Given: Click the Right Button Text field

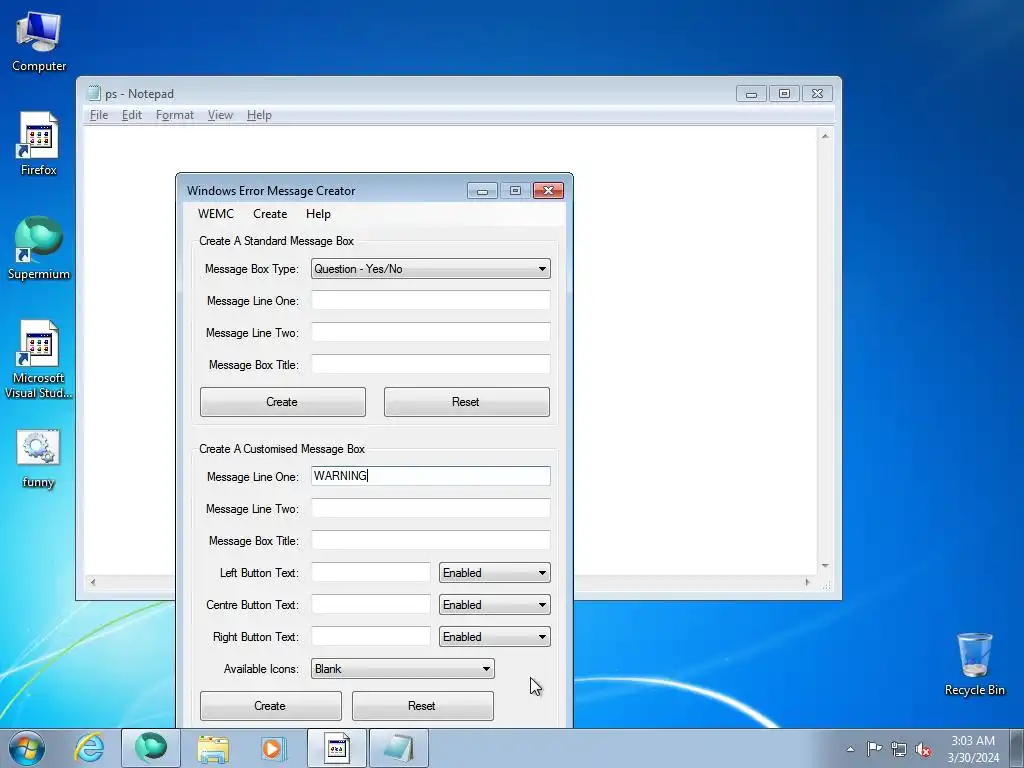Looking at the screenshot, I should [370, 636].
